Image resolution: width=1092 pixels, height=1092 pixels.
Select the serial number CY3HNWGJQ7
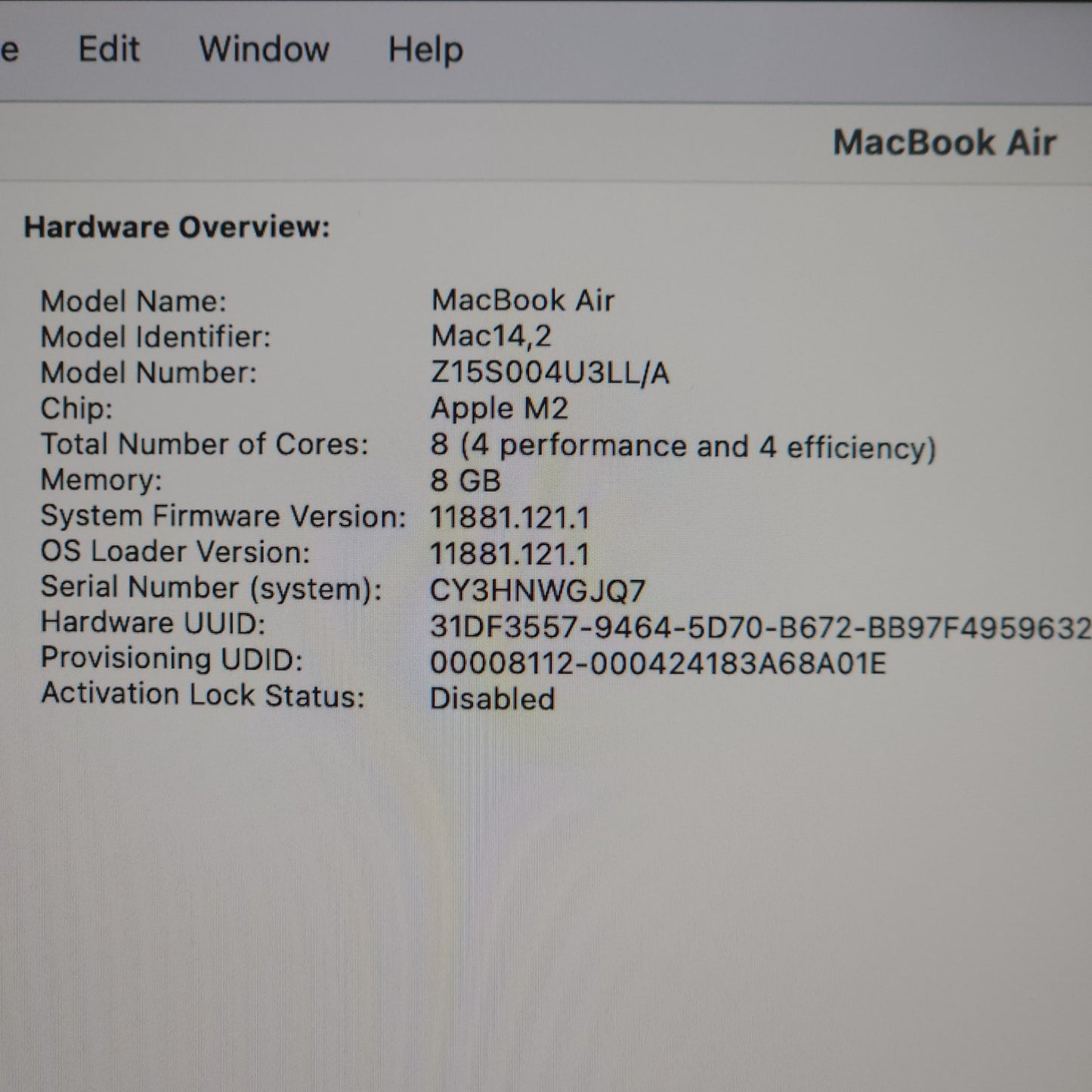537,590
